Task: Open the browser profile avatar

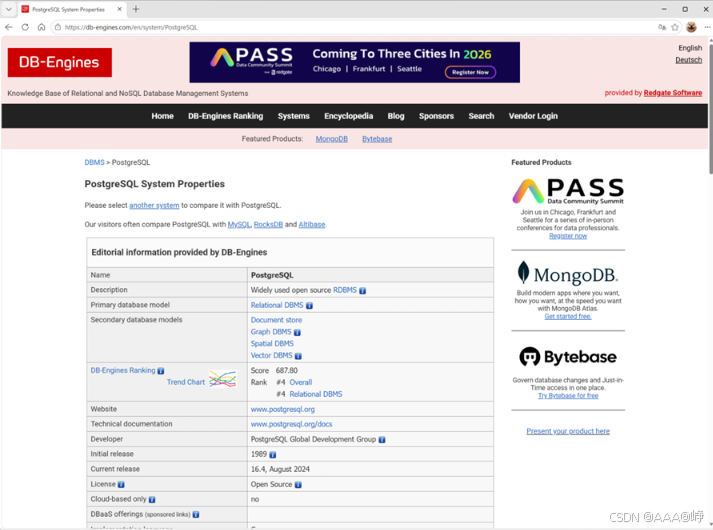Action: point(691,27)
